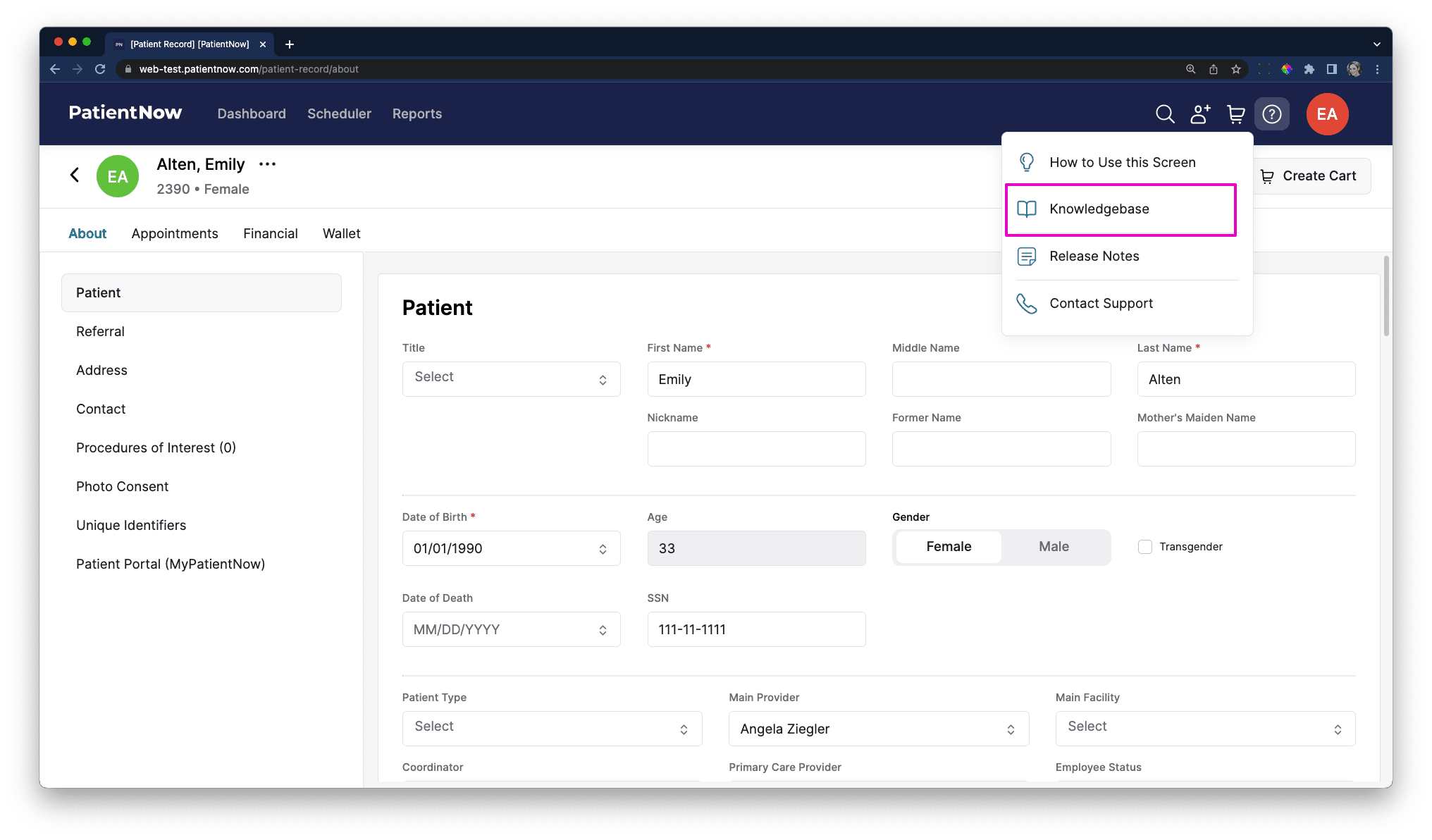Keep Female gender selected

[948, 546]
